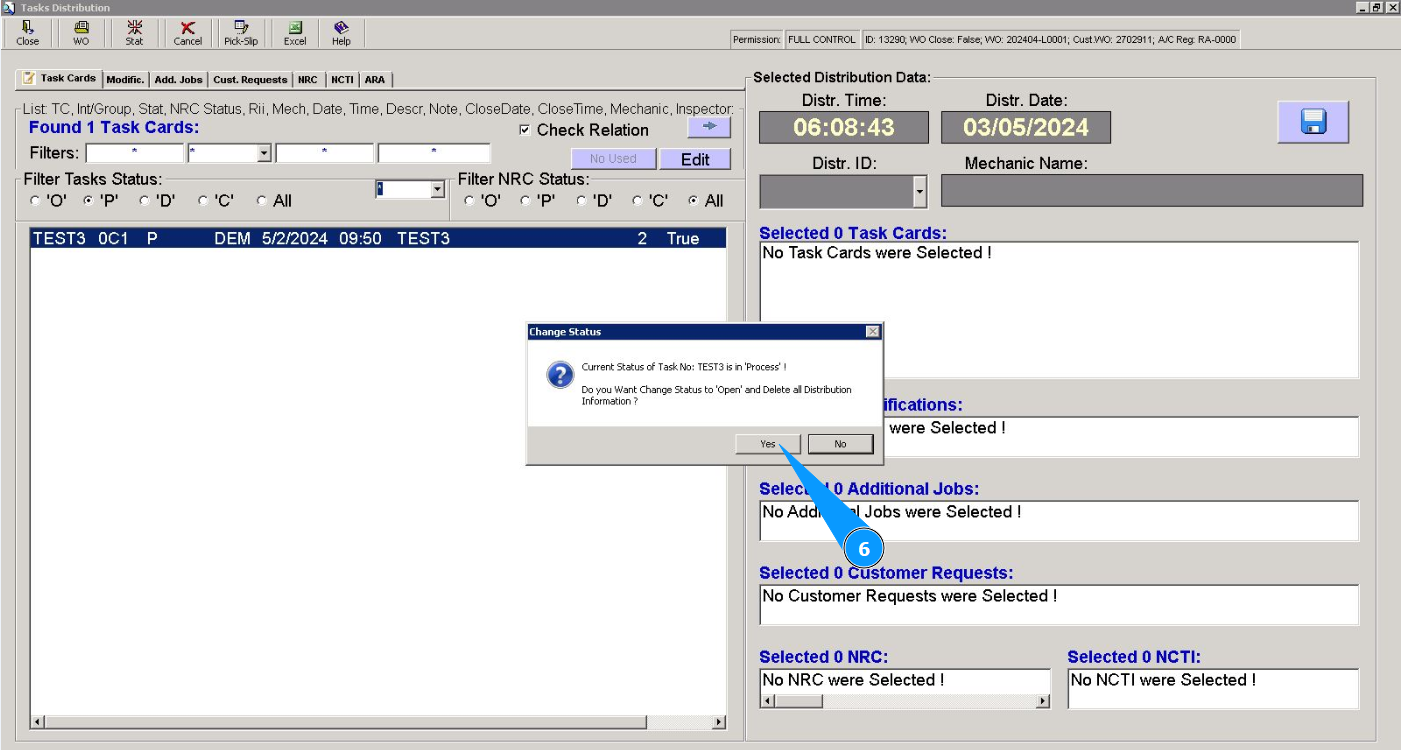
Task: Click the Mechanic Name field
Action: pos(1152,191)
